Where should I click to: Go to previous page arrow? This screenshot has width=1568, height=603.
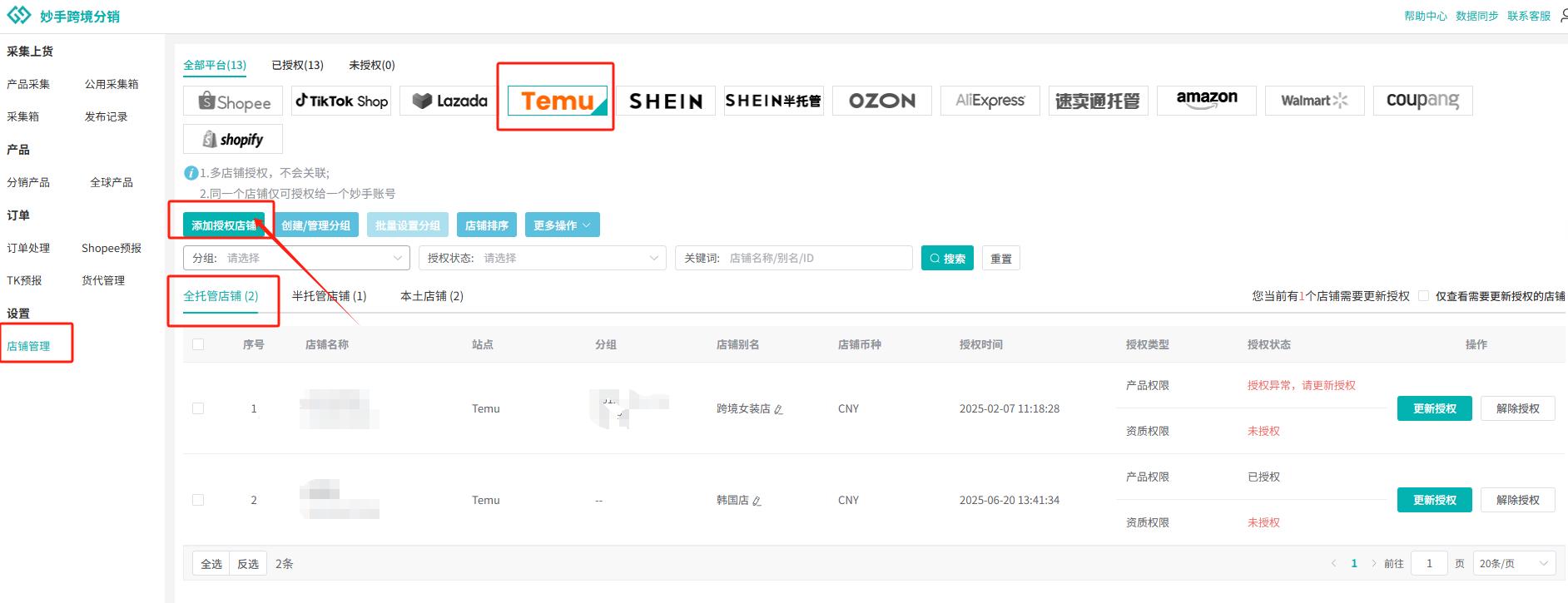coord(1333,563)
